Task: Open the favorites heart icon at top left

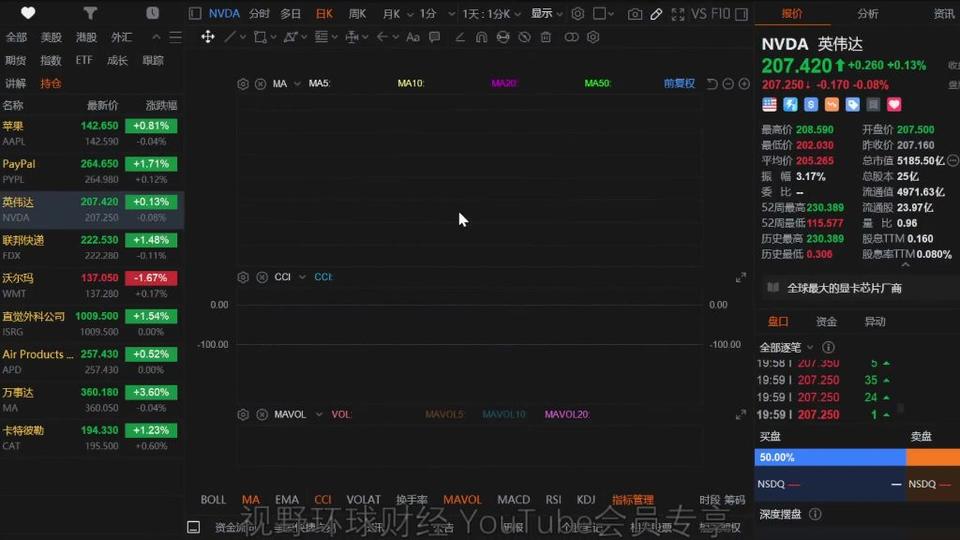Action: click(28, 13)
